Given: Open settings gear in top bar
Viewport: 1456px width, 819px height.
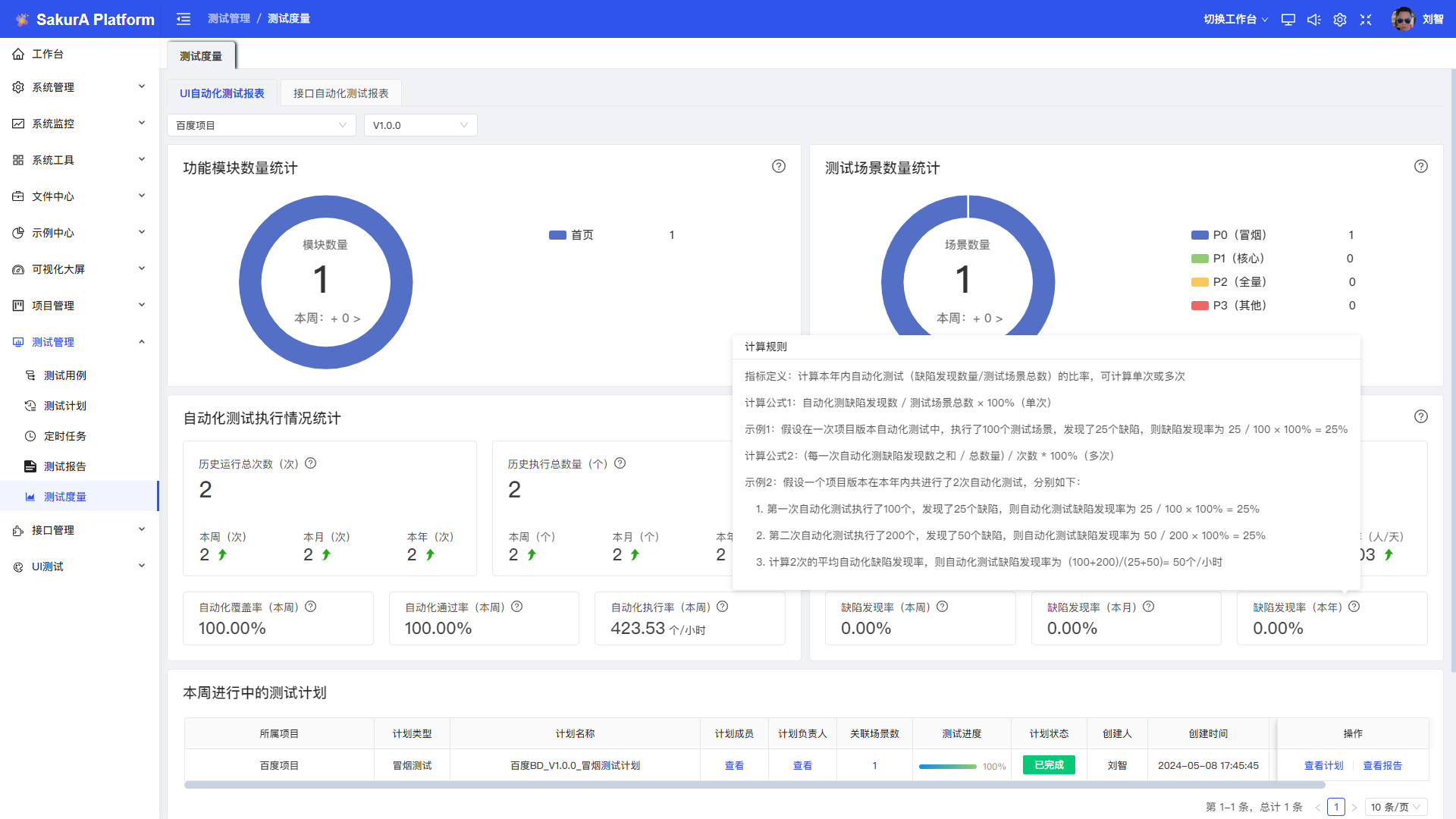Looking at the screenshot, I should point(1340,20).
